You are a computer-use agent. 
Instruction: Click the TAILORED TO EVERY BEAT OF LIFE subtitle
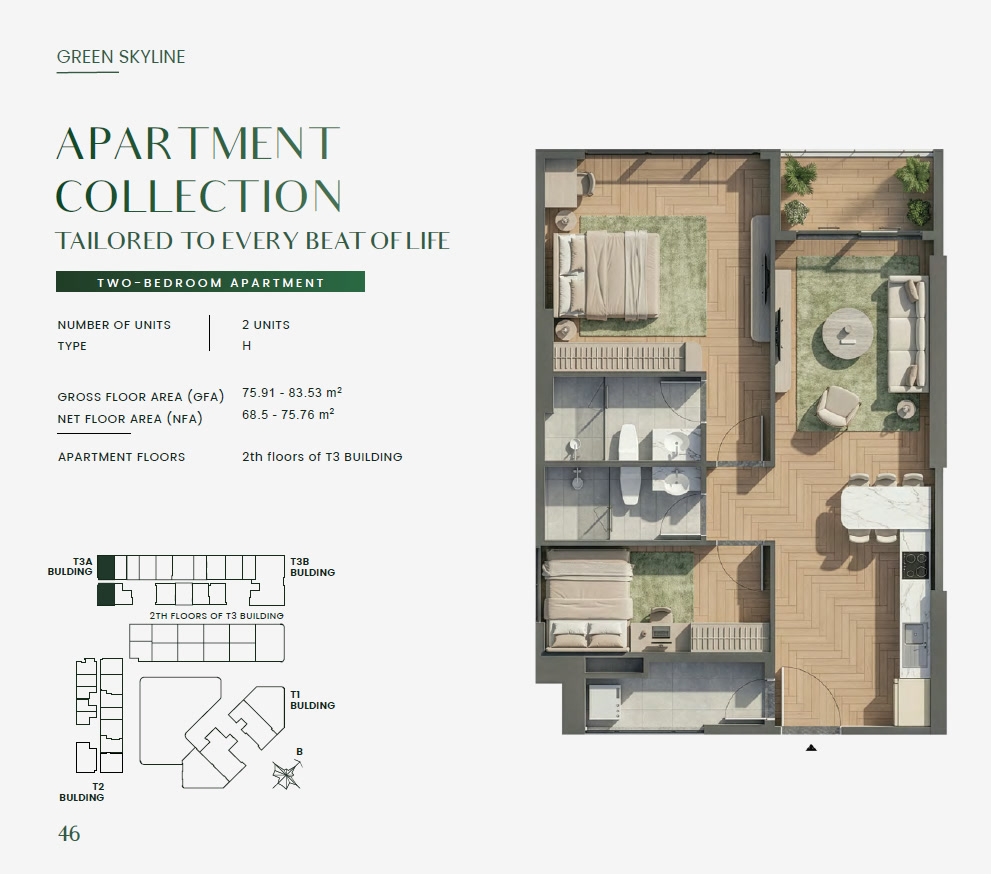coord(252,241)
